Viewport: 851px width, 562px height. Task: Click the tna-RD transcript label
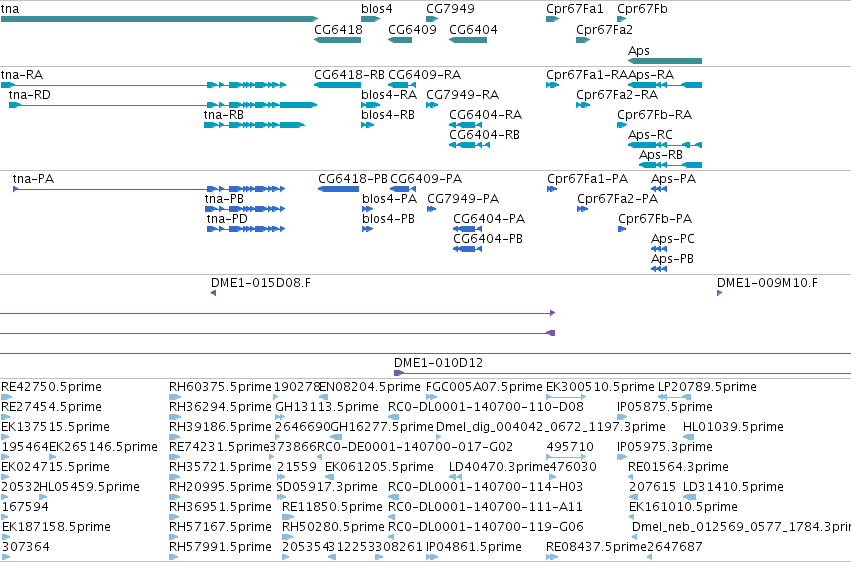pyautogui.click(x=30, y=94)
